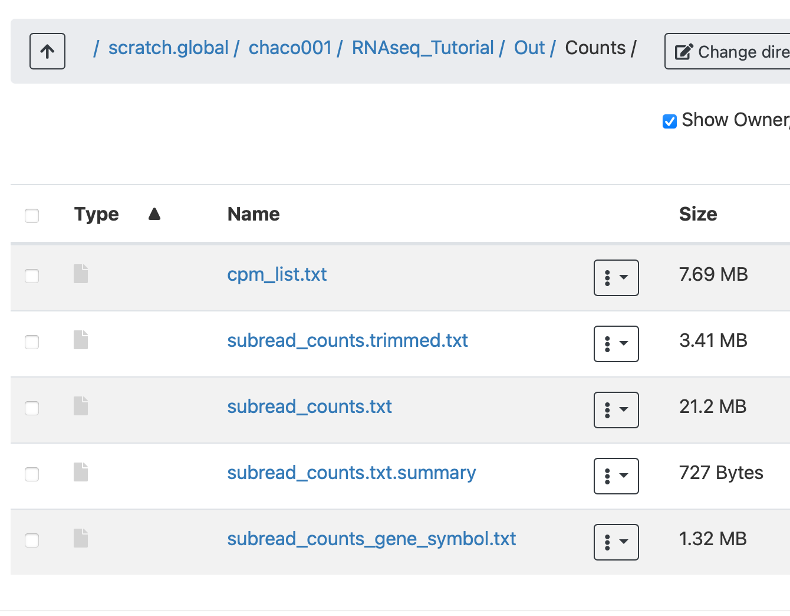Navigate to scratch.global in breadcrumb
This screenshot has width=790, height=616.
(168, 48)
